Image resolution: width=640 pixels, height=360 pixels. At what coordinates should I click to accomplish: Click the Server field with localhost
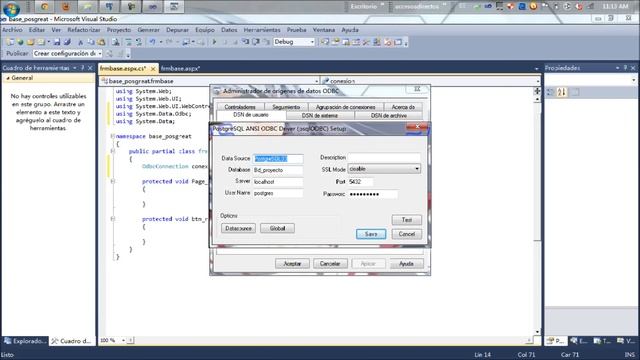[278, 182]
